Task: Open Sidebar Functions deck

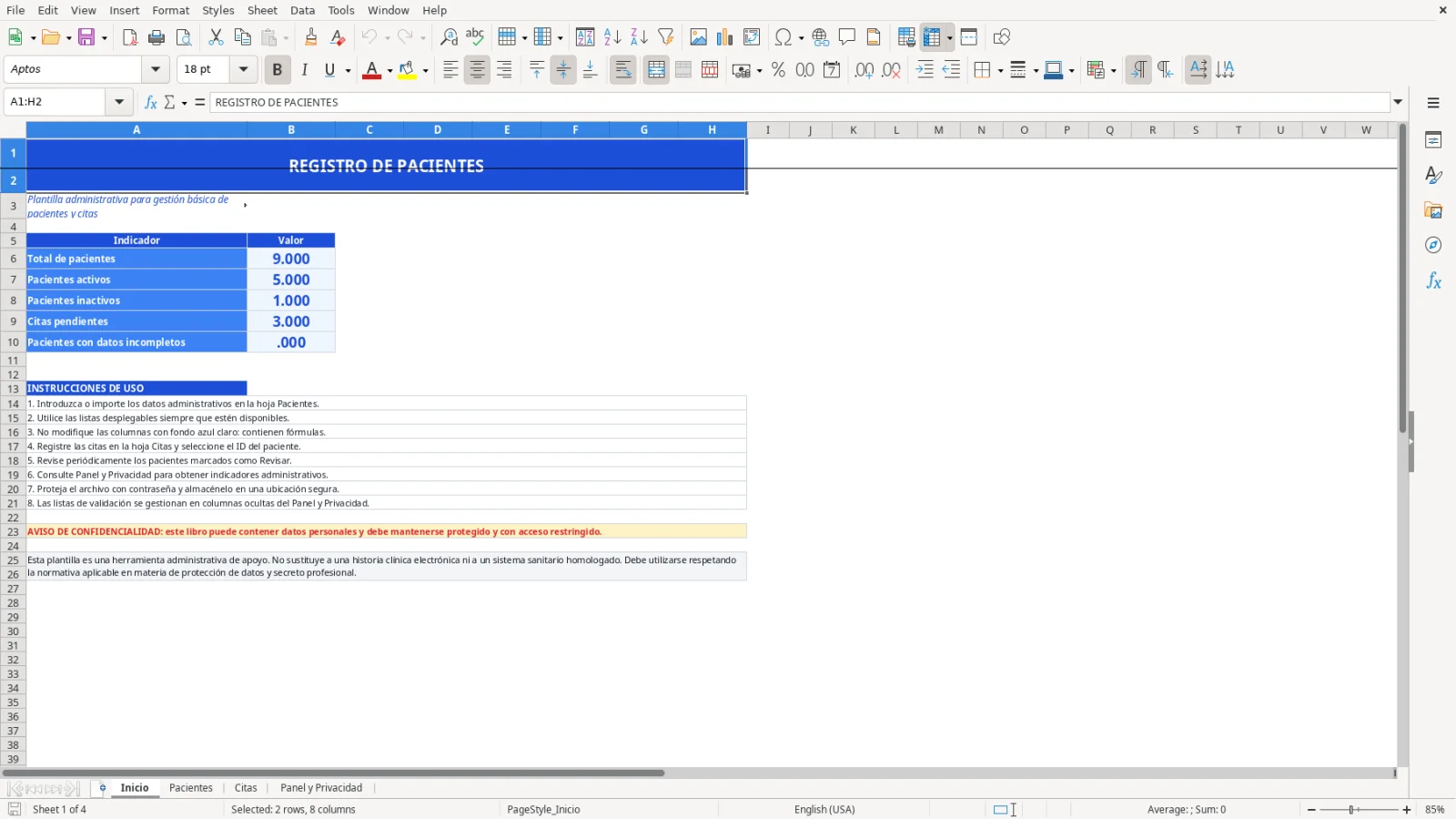Action: (1433, 281)
